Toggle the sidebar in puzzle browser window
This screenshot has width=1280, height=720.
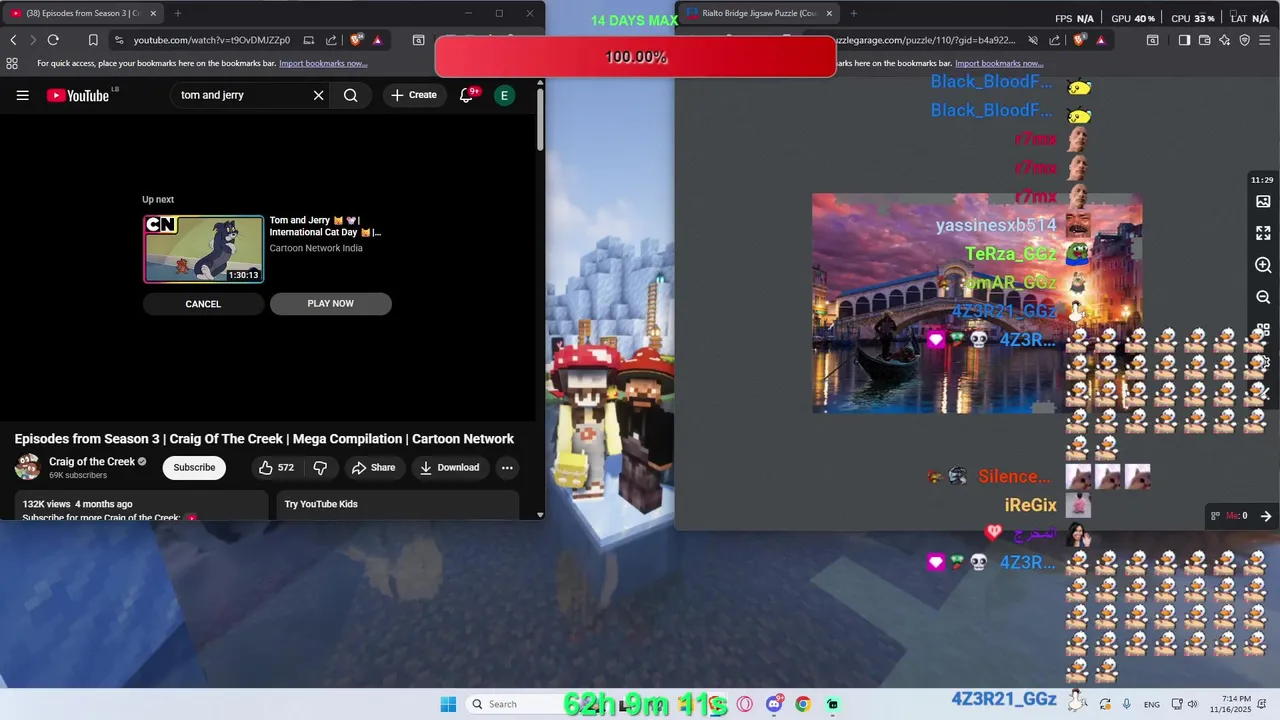pyautogui.click(x=1184, y=40)
